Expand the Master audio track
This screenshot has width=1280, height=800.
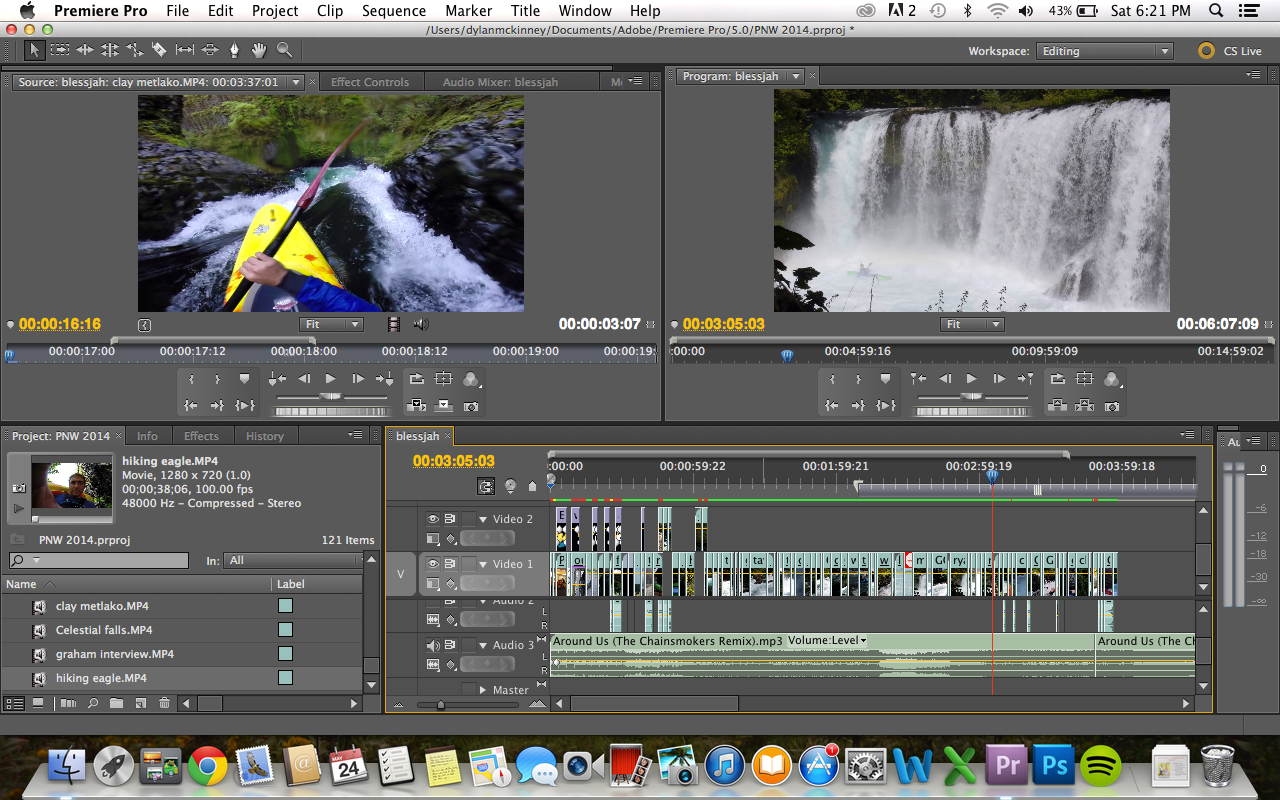pyautogui.click(x=483, y=690)
